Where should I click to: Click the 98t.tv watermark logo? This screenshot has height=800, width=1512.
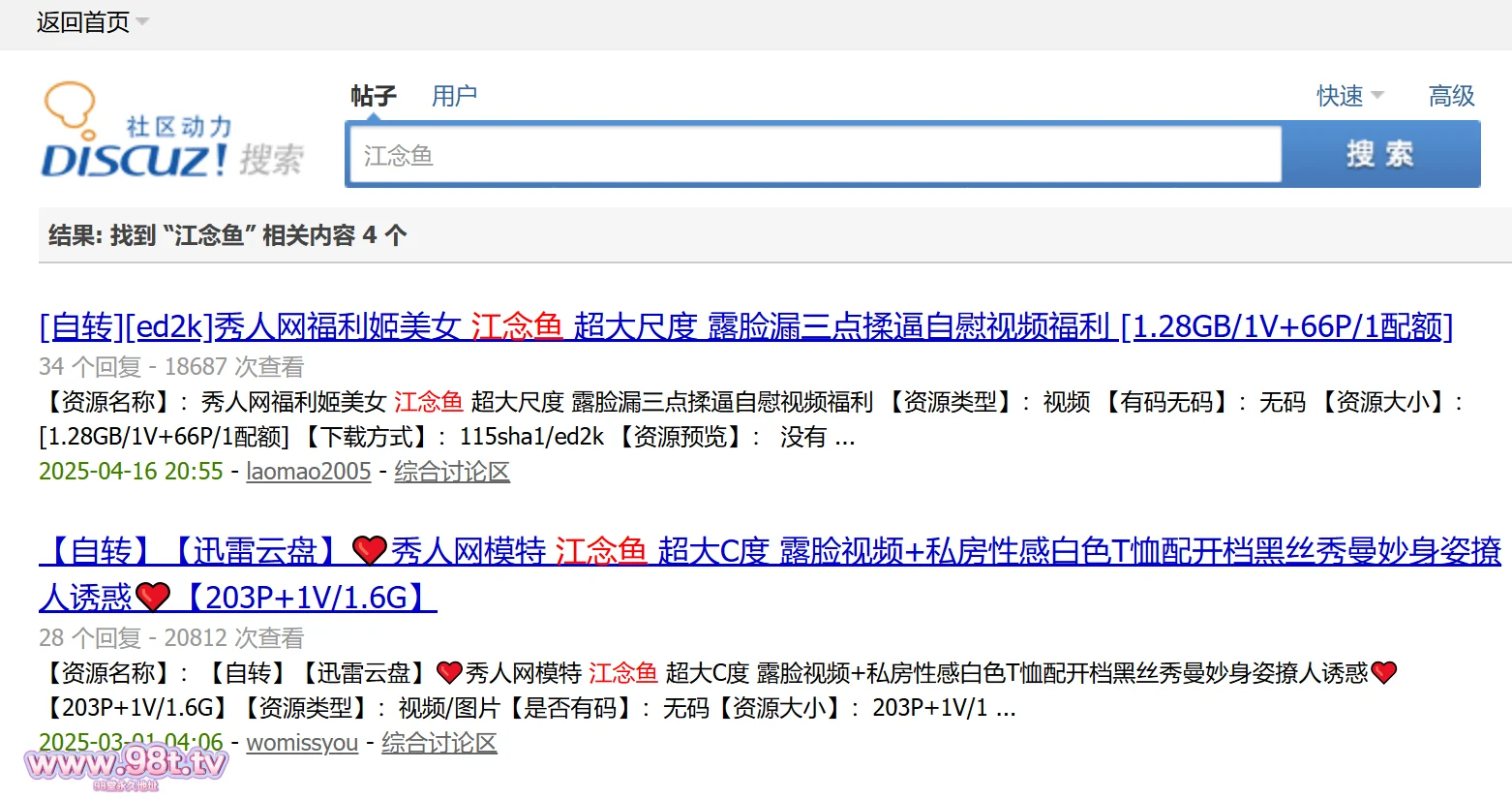[x=126, y=765]
